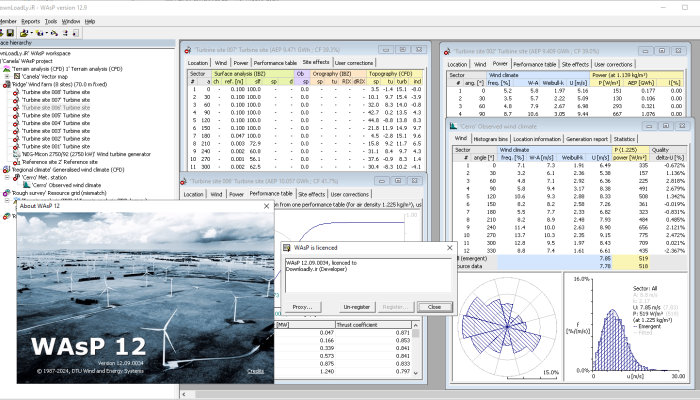Viewport: 700px width, 400px height.
Task: Click the 'Cerro' Observed wind climate tree icon
Action: (27, 185)
